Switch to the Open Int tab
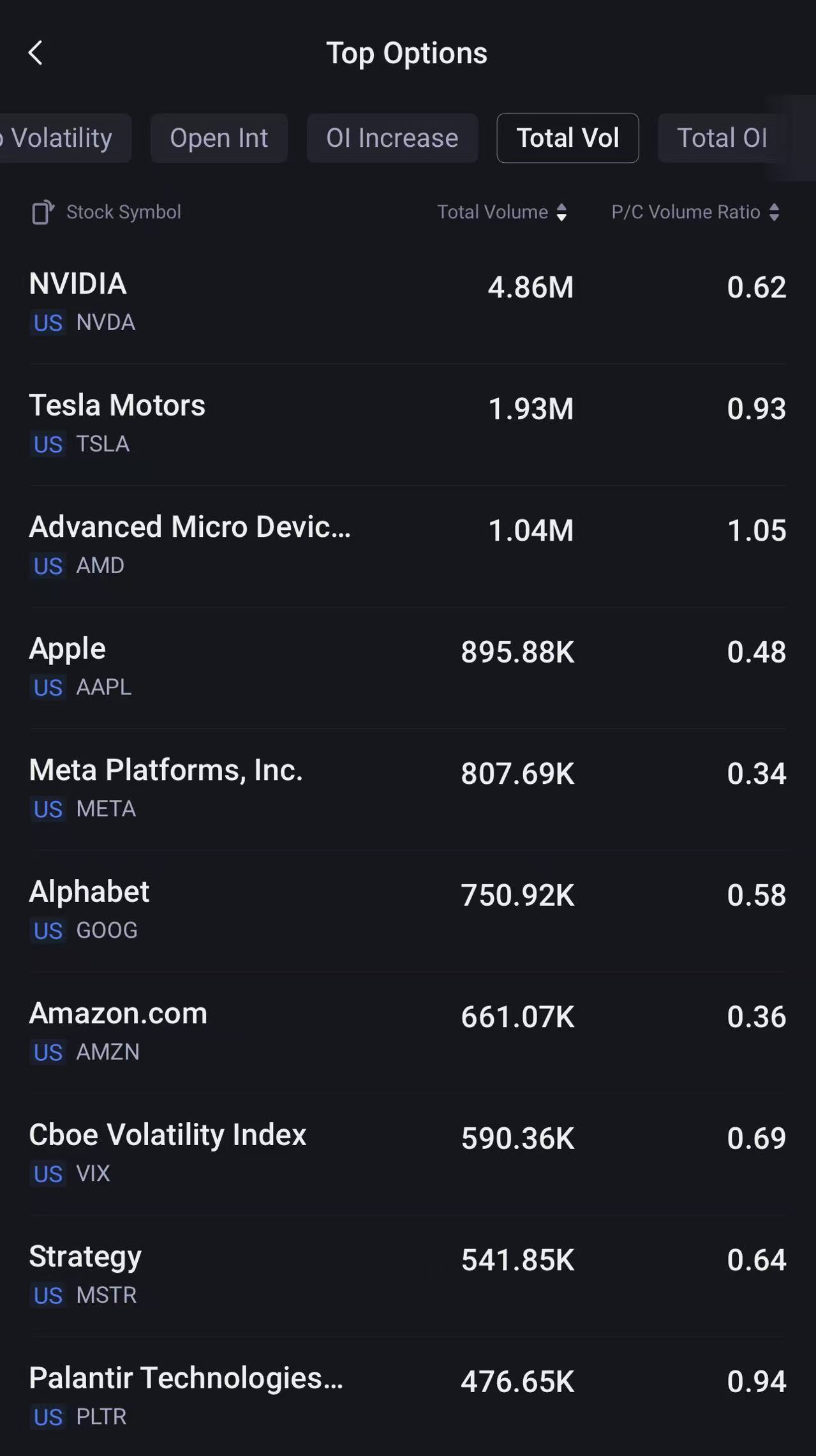 pos(219,138)
